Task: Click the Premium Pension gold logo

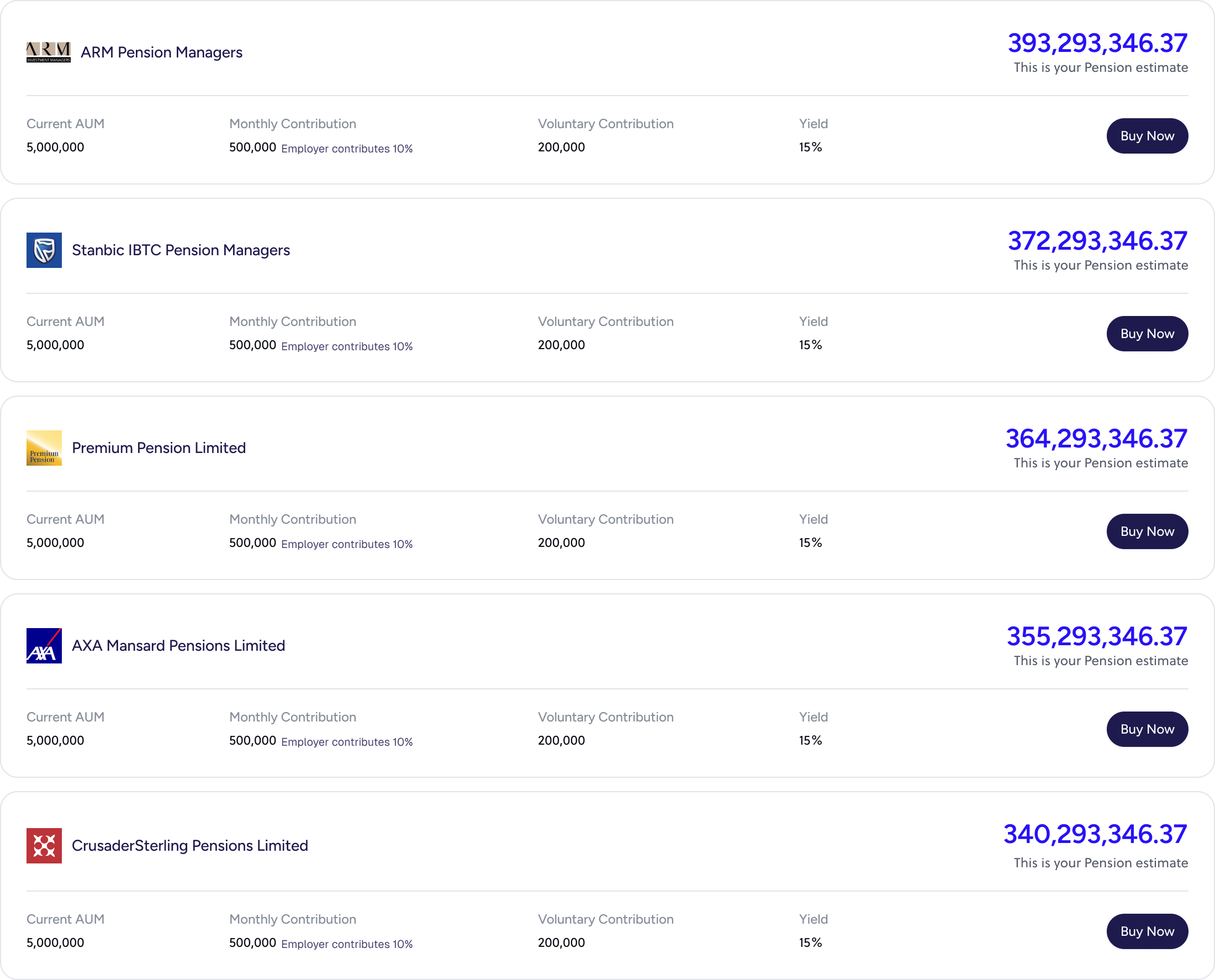Action: pos(44,447)
